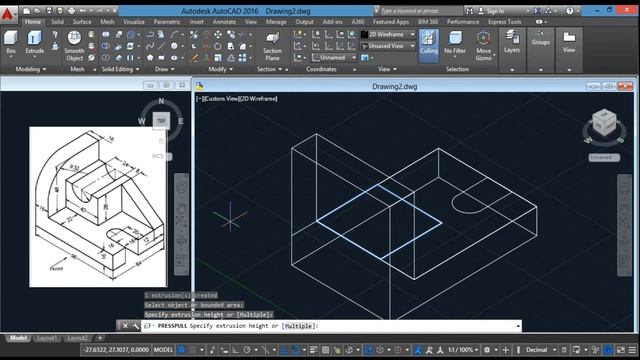Click the Plot printer icon in quick access
This screenshot has width=640, height=360.
(x=71, y=11)
